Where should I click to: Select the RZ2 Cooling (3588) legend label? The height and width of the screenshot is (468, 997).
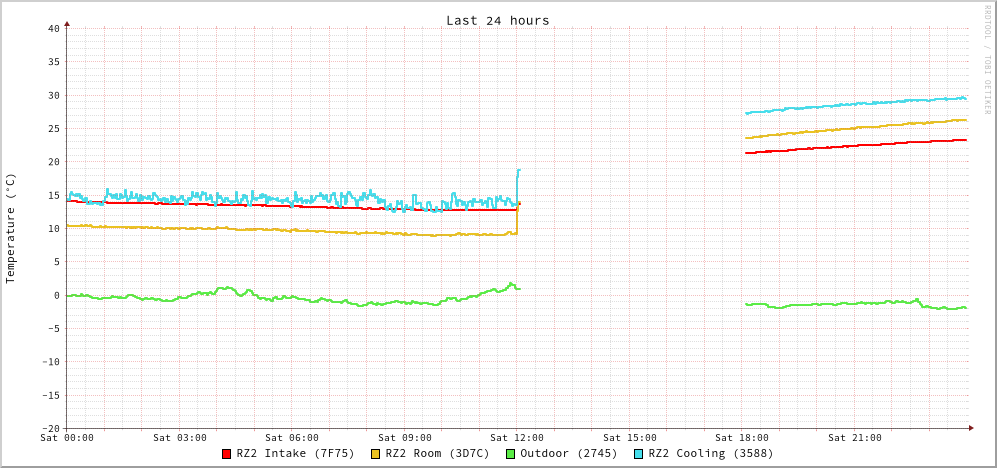coord(710,453)
